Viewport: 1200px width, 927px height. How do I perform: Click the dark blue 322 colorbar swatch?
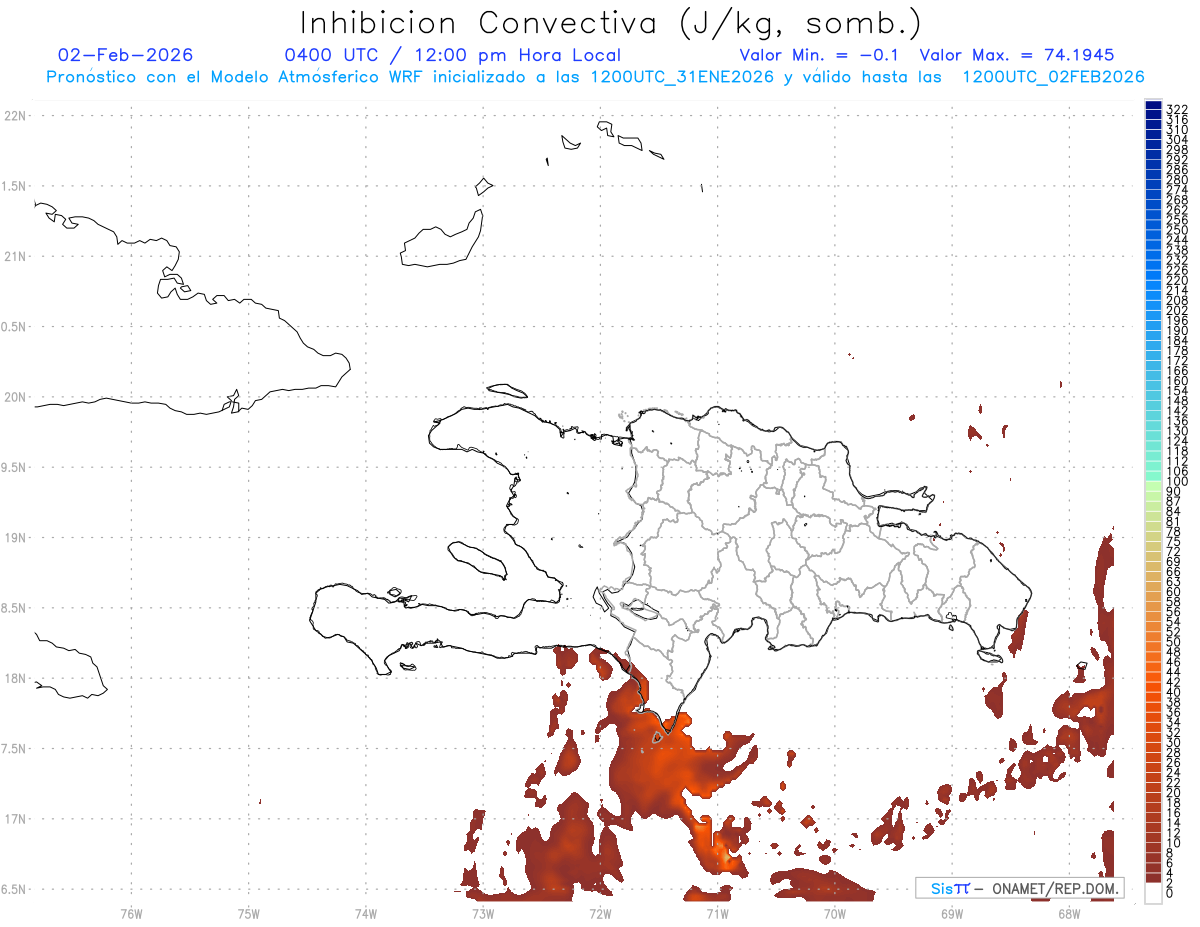(1153, 105)
